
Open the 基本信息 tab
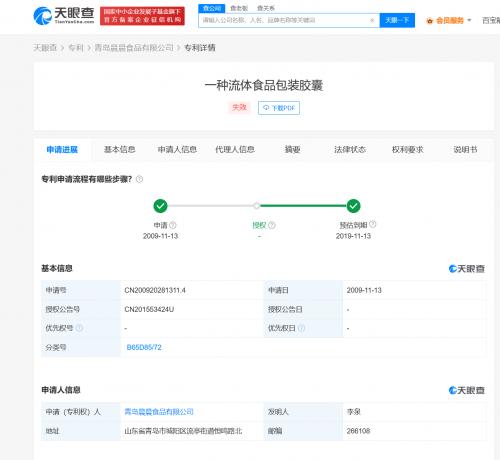pyautogui.click(x=119, y=149)
